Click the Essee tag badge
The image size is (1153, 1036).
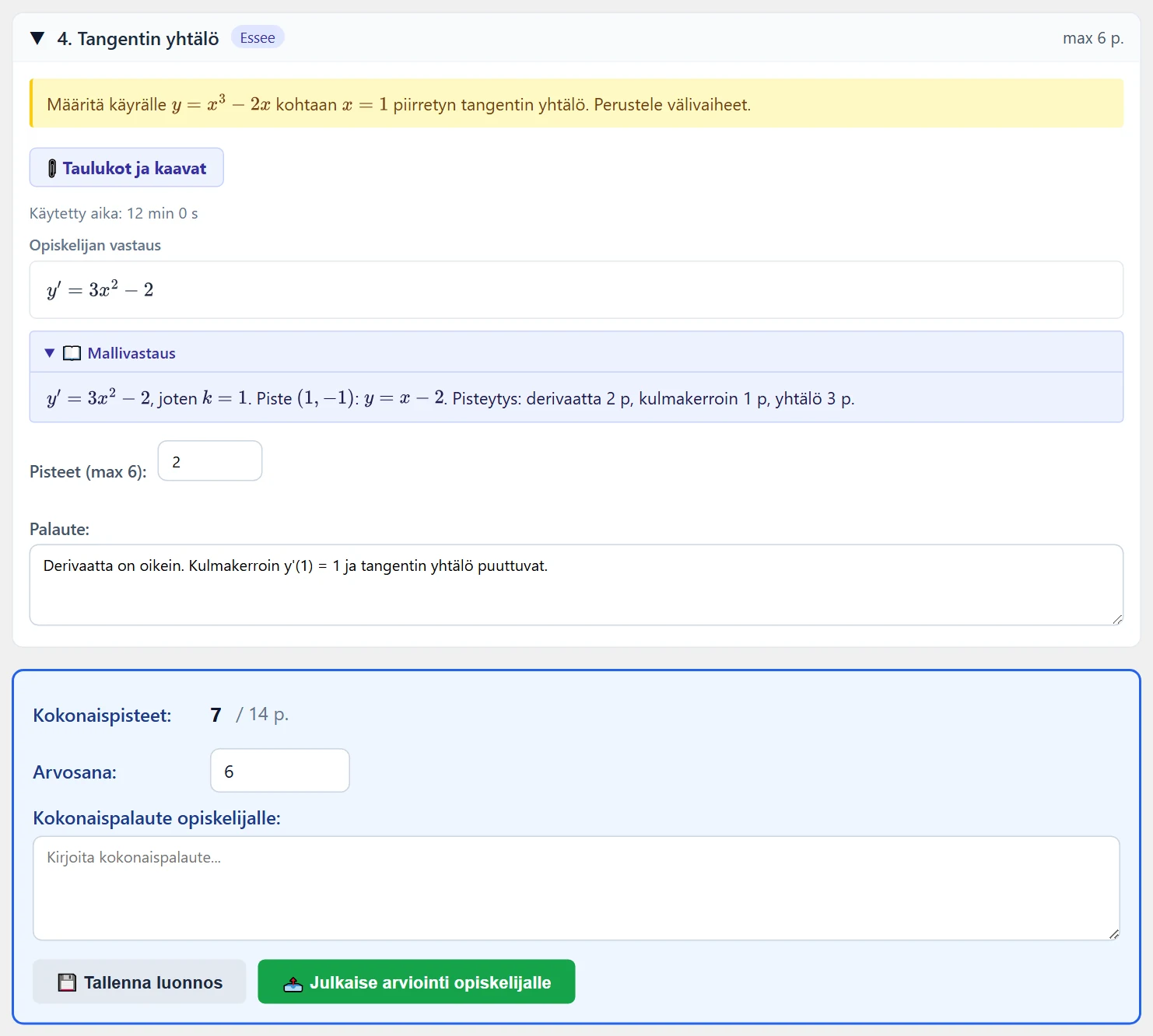point(258,37)
